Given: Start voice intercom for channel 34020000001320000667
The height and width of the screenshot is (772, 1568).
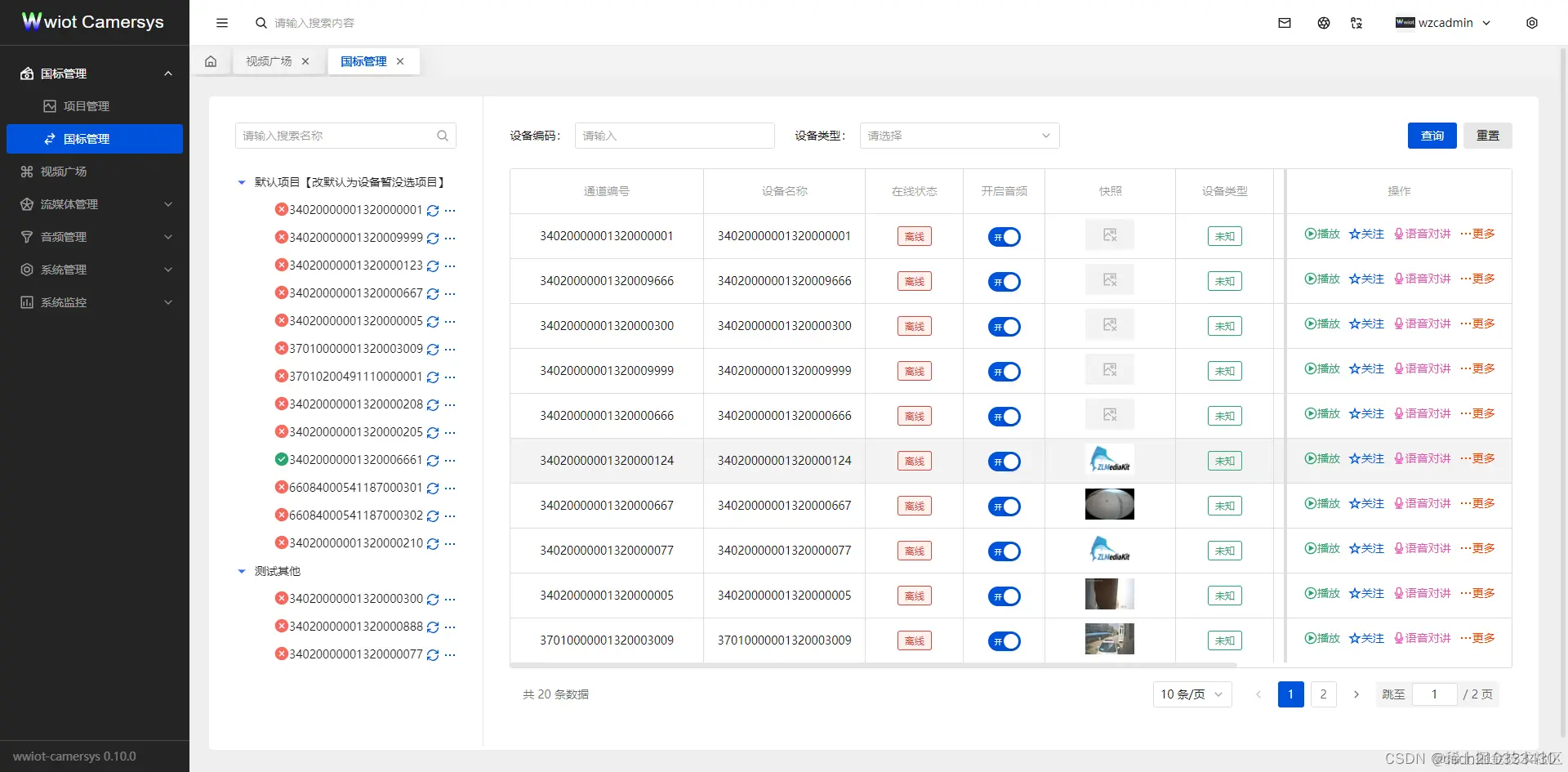Looking at the screenshot, I should point(1422,503).
